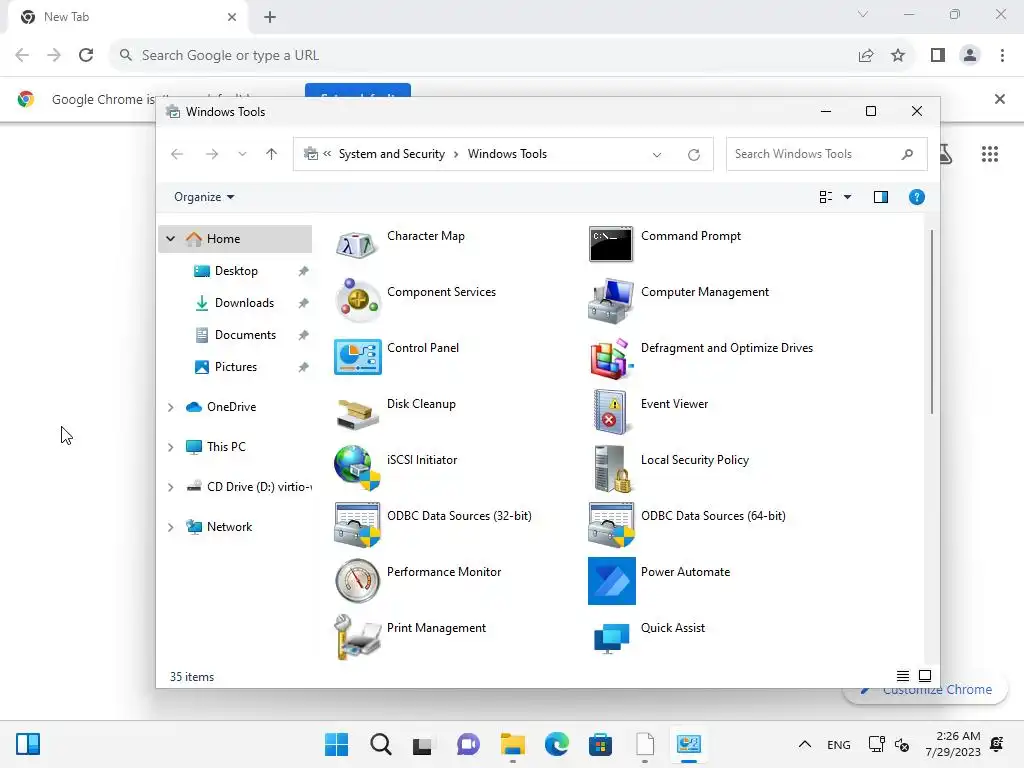Open Component Services icon
The width and height of the screenshot is (1024, 768).
[357, 300]
